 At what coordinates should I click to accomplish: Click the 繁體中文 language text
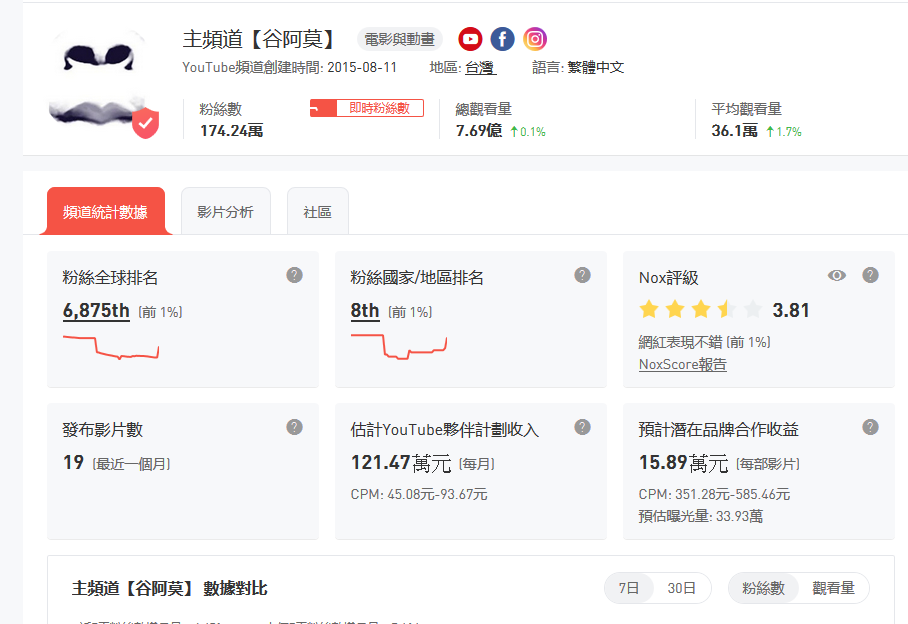pyautogui.click(x=596, y=68)
